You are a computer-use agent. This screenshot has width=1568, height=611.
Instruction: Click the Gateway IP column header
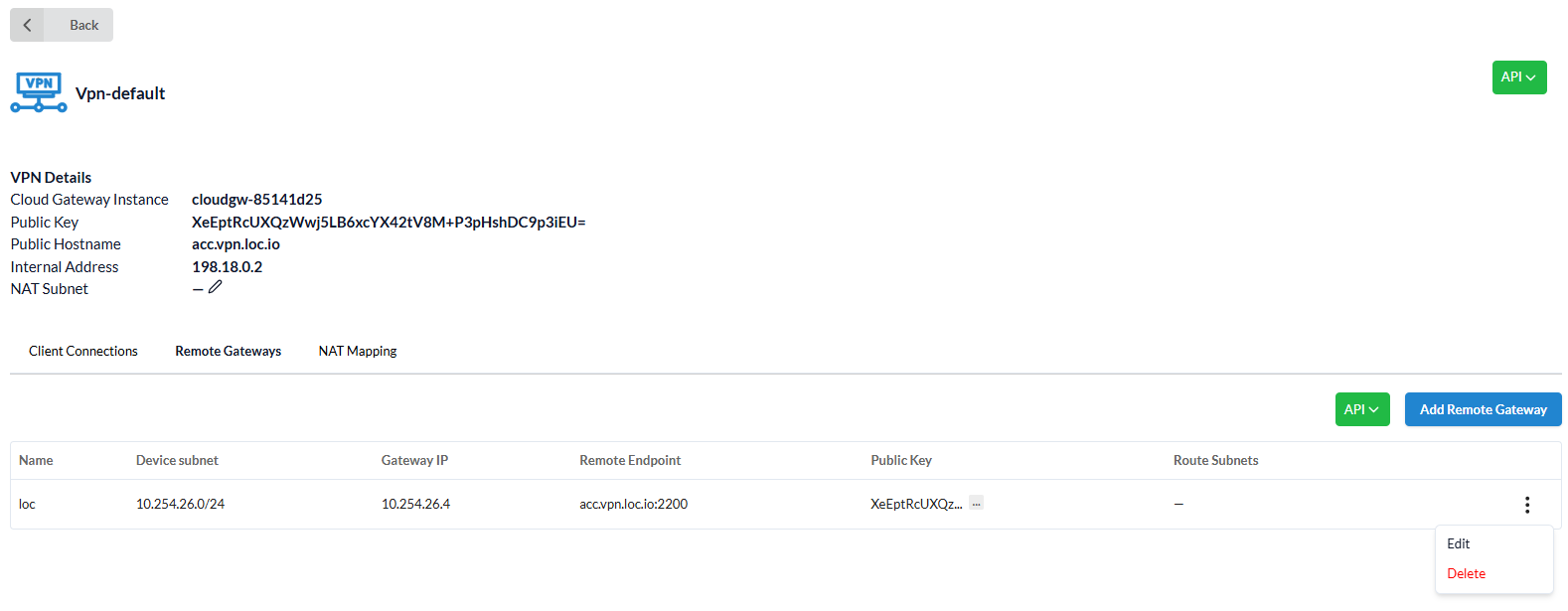414,460
